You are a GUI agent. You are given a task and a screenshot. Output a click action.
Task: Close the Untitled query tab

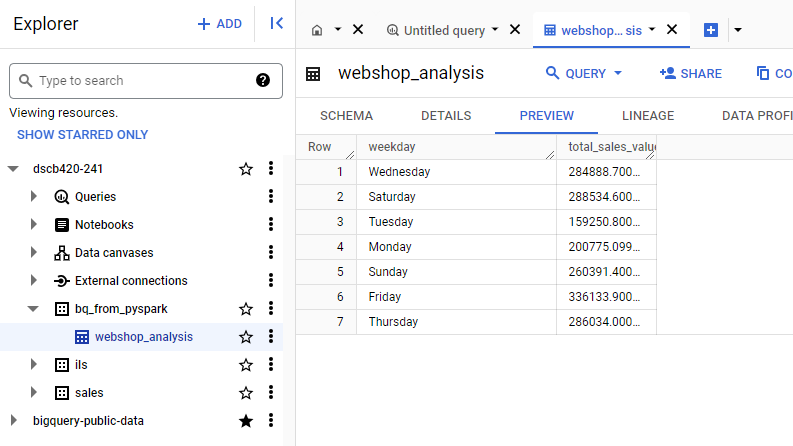pos(515,30)
